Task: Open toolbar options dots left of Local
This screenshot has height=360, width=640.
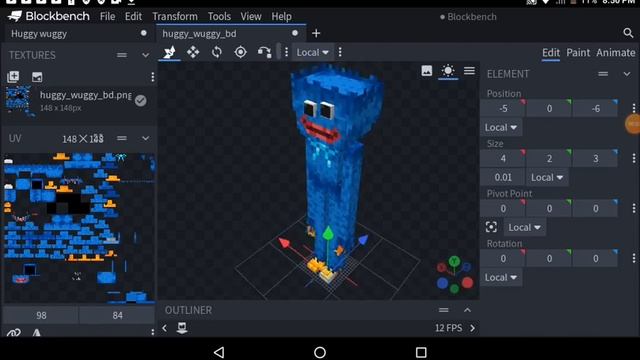Action: tap(286, 52)
